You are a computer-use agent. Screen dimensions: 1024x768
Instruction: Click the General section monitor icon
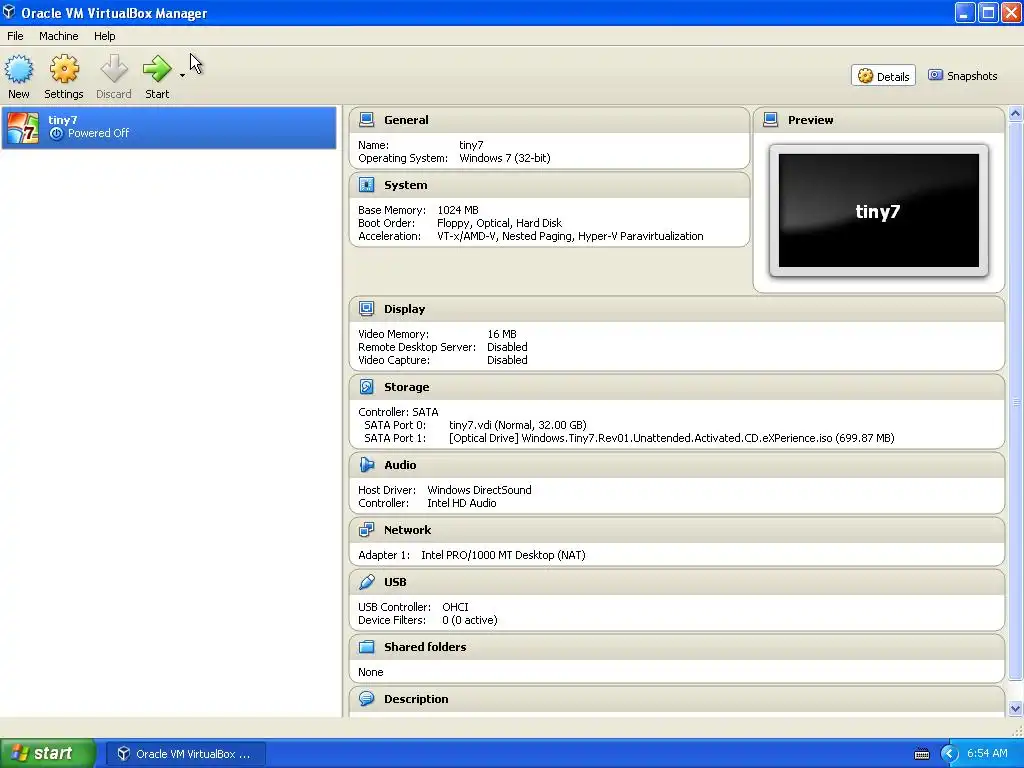coord(366,120)
